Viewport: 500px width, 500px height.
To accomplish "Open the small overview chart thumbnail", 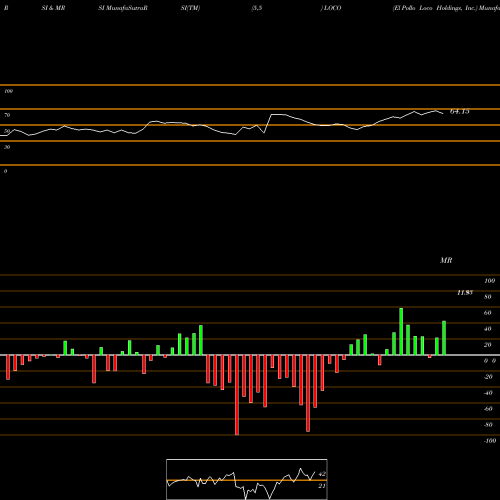I will point(247,479).
